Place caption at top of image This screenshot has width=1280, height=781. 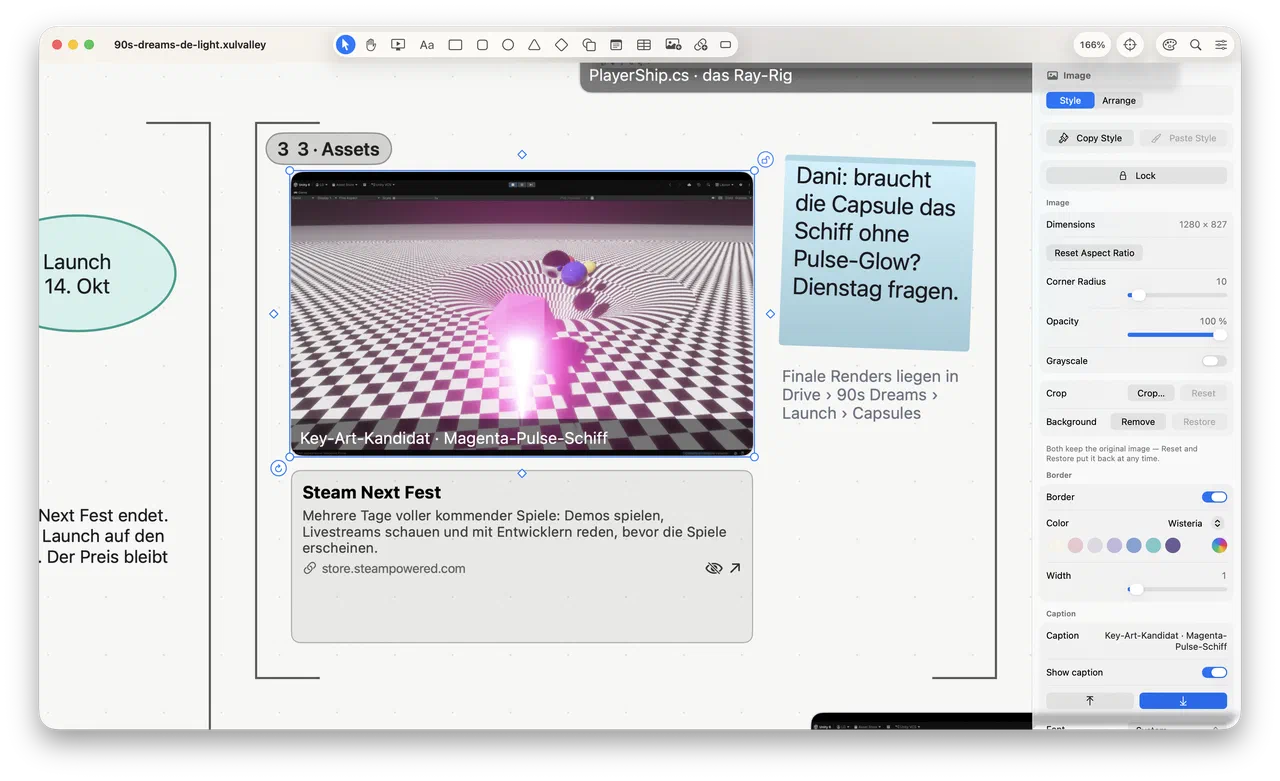(1090, 701)
